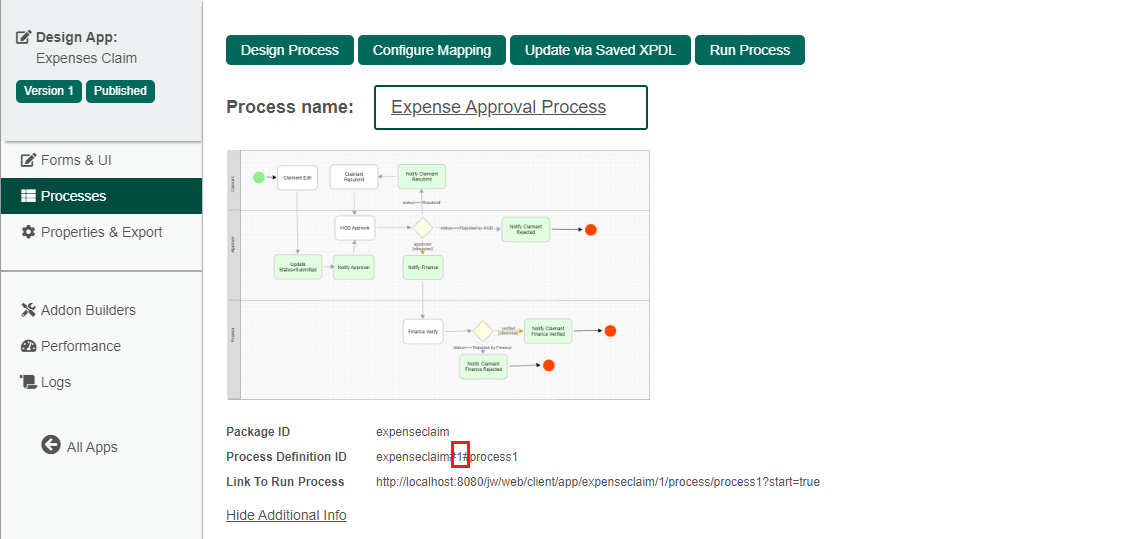
Task: Click the Performance gauge icon
Action: coord(28,346)
